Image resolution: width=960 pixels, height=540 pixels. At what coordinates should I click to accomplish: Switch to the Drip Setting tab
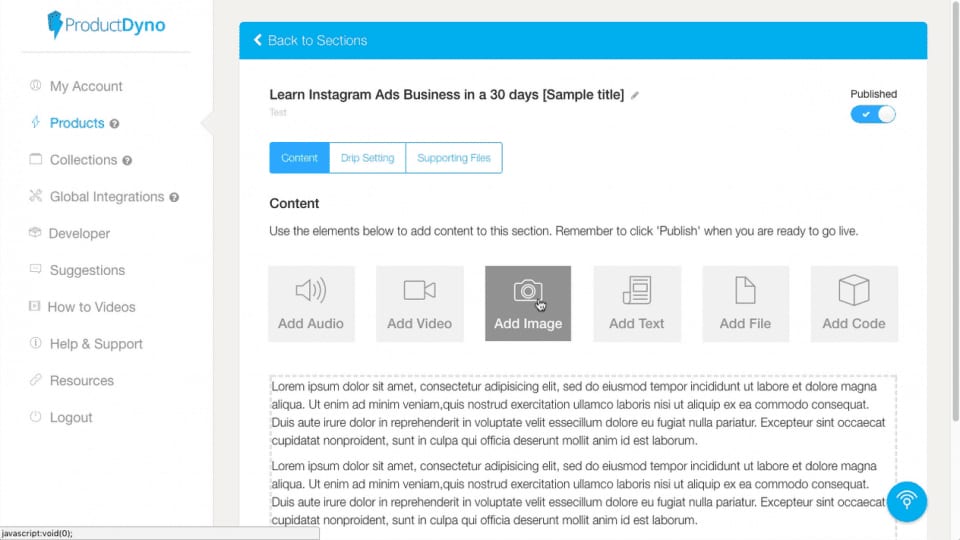(x=367, y=158)
